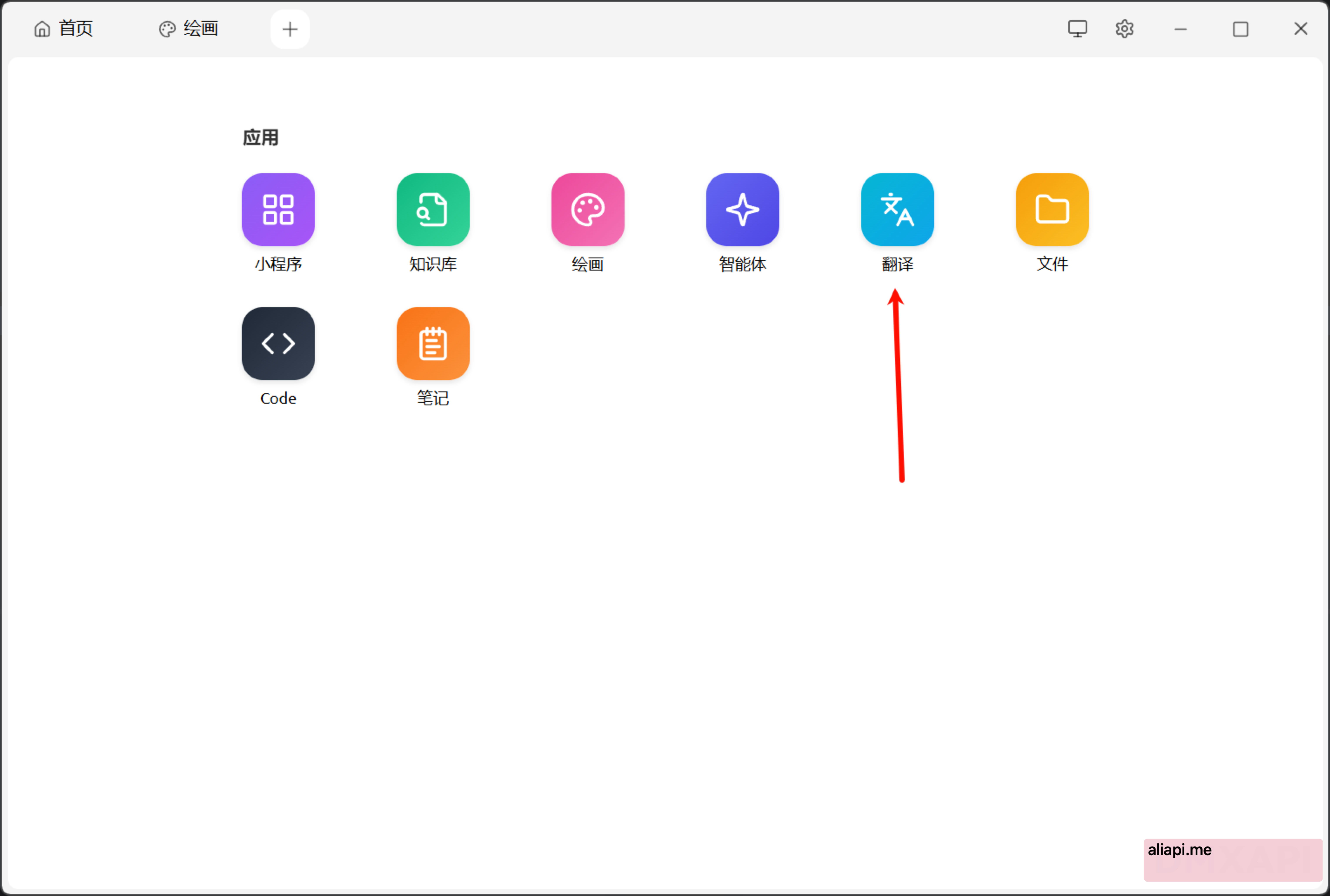Click the 笔记 label text
This screenshot has height=896, width=1330.
click(433, 398)
